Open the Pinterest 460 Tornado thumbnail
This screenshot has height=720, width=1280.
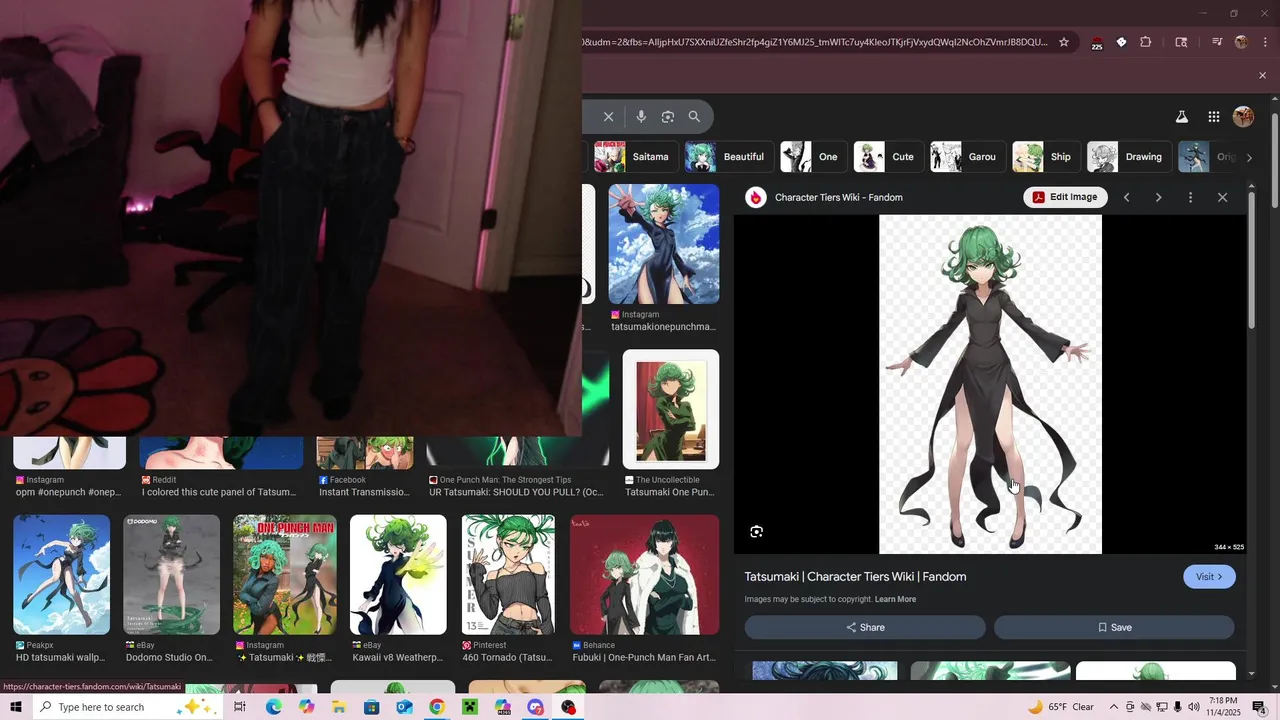508,575
